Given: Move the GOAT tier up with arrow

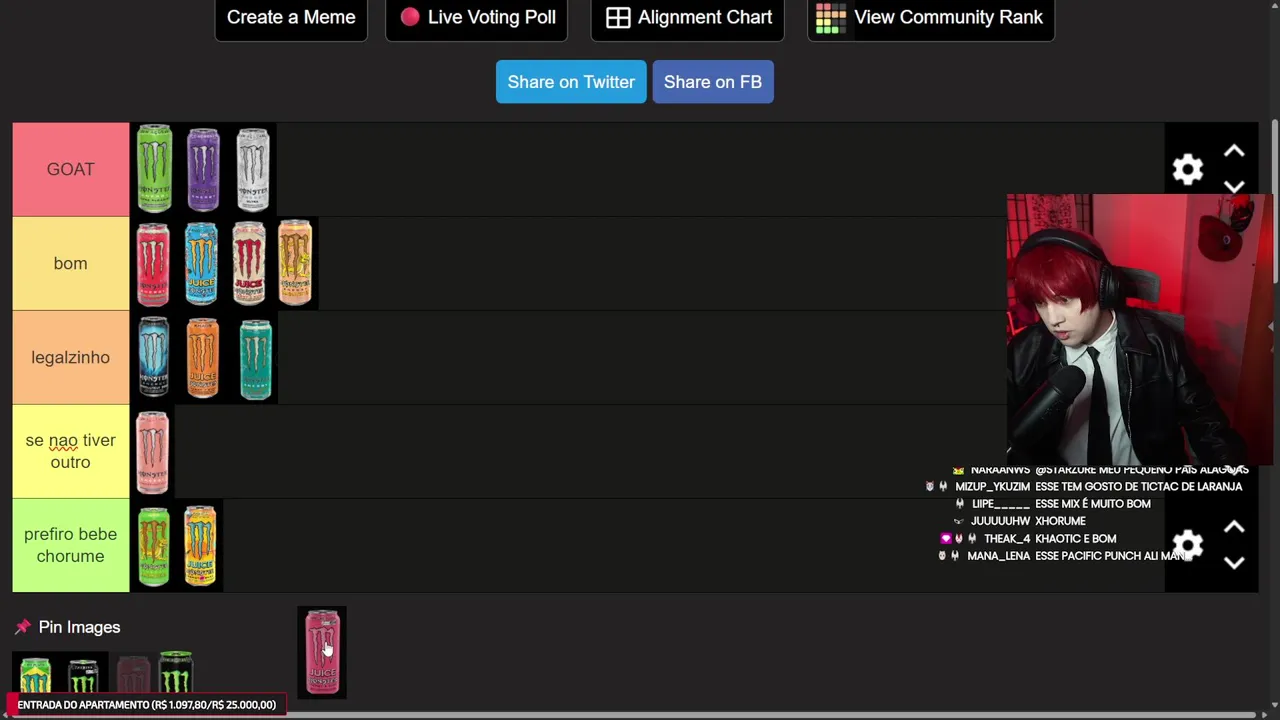Looking at the screenshot, I should click(1234, 151).
